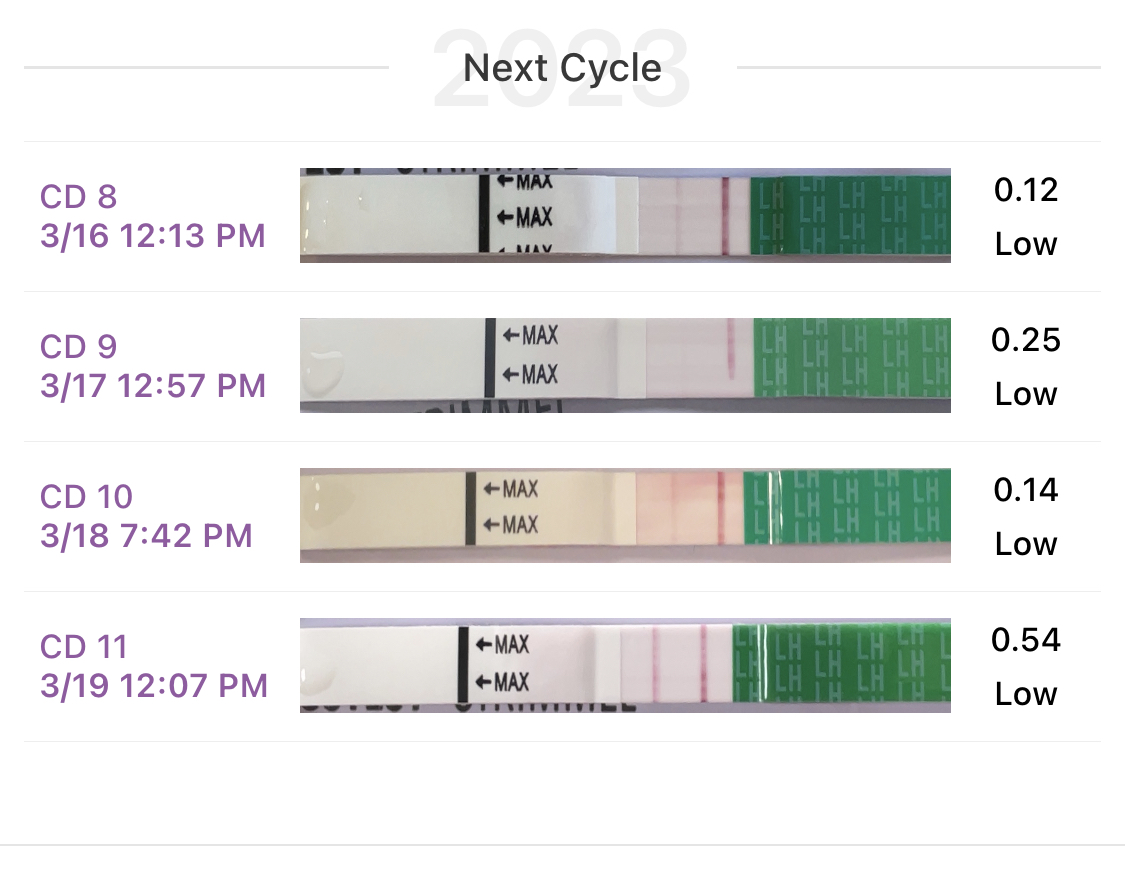1125x876 pixels.
Task: Click the CD 10 cycle day label
Action: pos(86,496)
